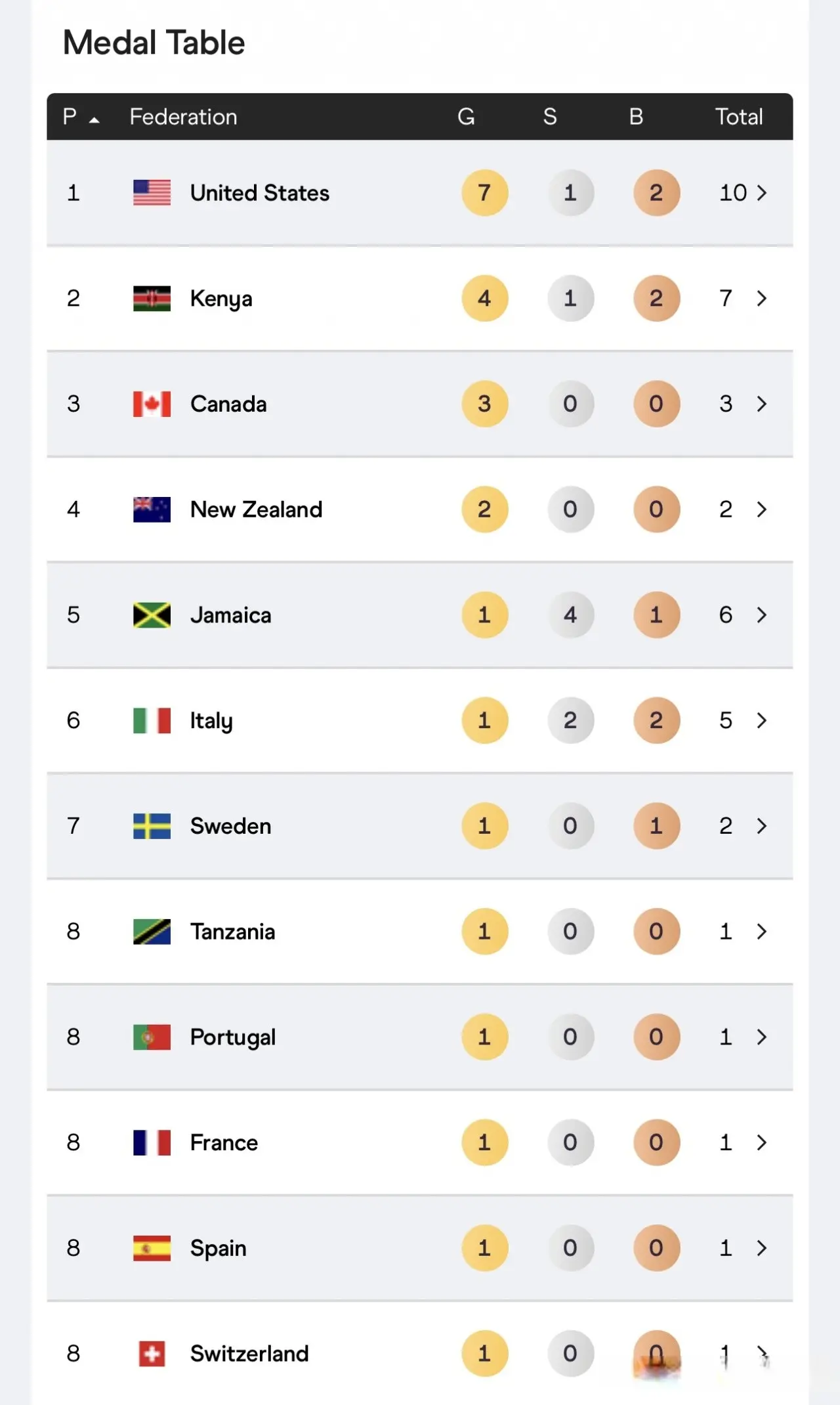840x1405 pixels.
Task: Click Canada's gold medal count badge
Action: (x=484, y=404)
